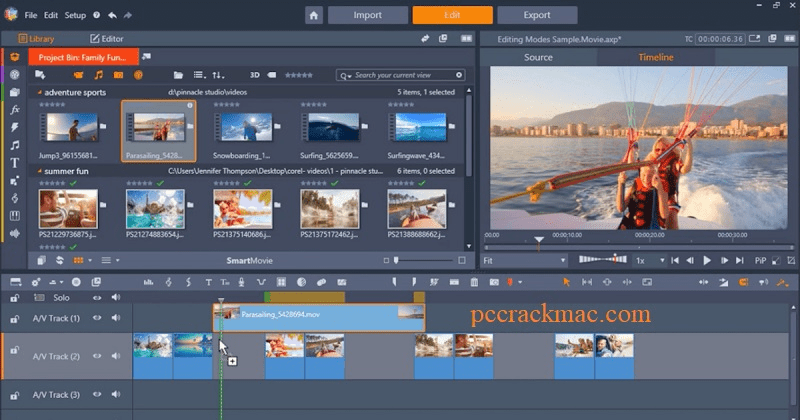
Task: Collapse the adventure sports folder group
Action: tap(40, 92)
